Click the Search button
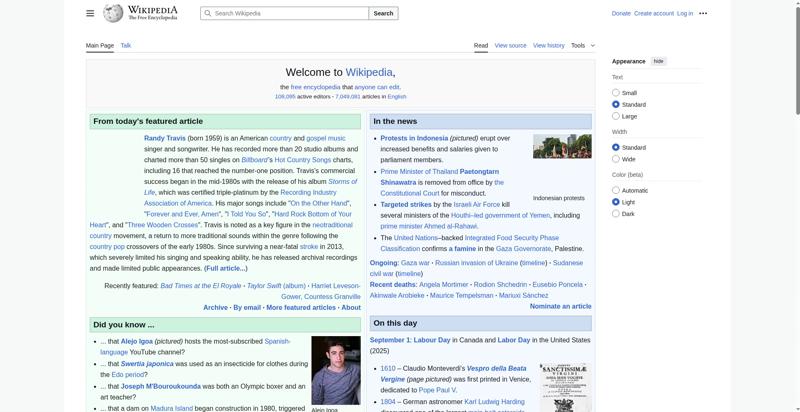 [x=383, y=13]
